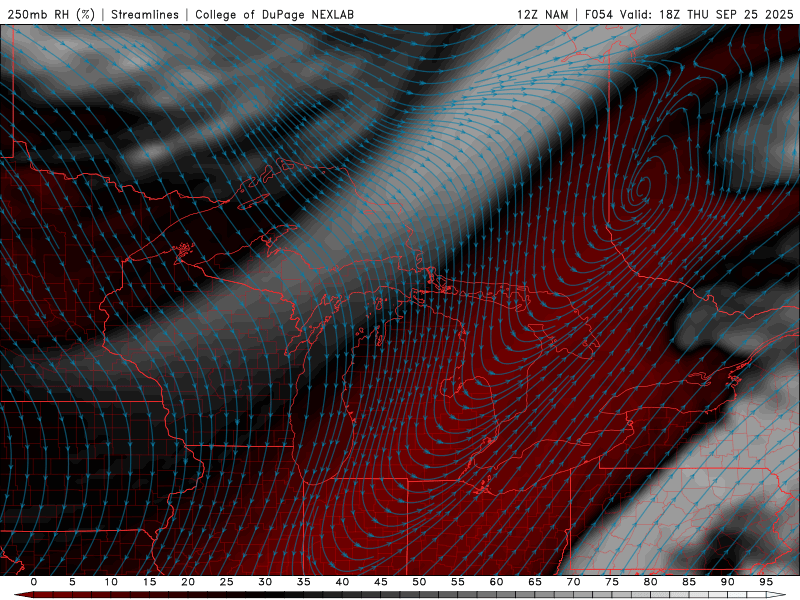Viewport: 800px width, 600px height.
Task: Click the "90" label on the color scale
Action: [x=727, y=582]
